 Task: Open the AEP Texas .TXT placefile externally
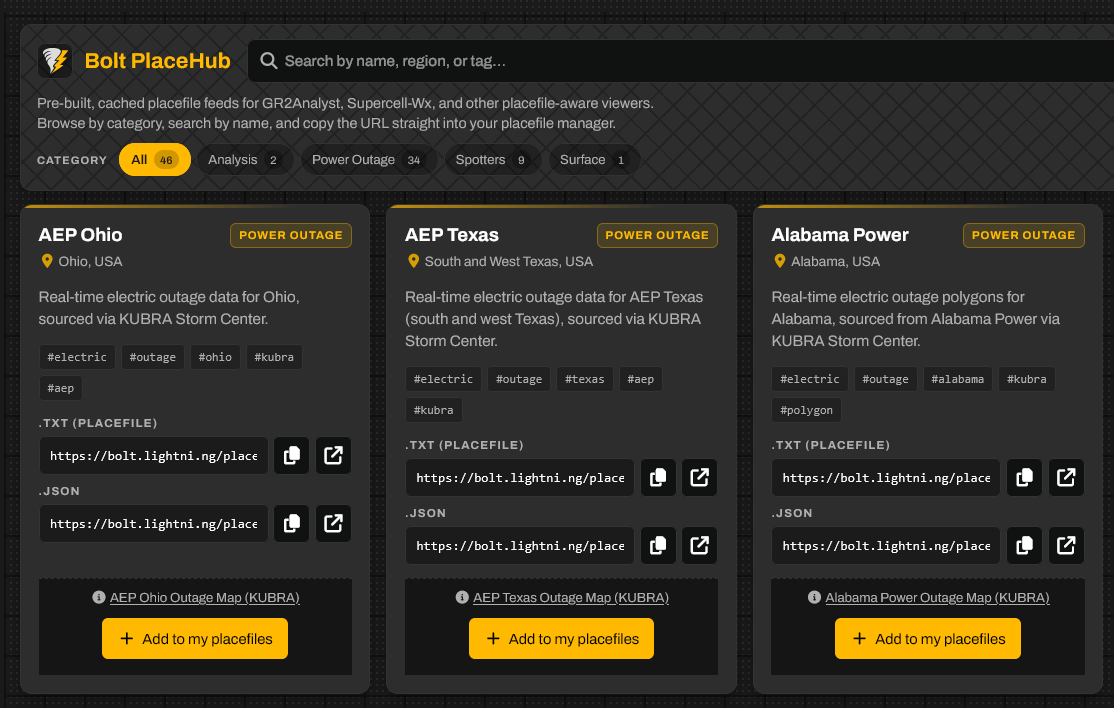point(700,477)
